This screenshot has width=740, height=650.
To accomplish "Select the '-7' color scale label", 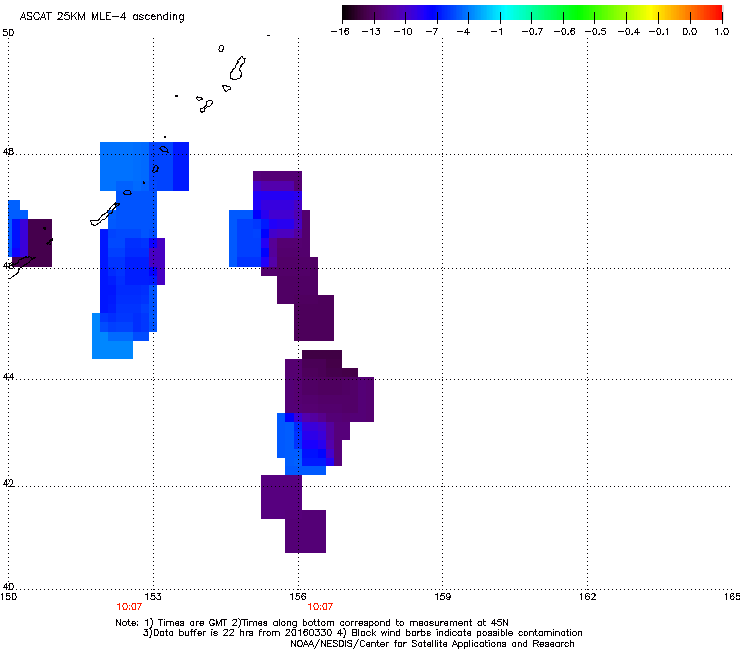I will [x=432, y=32].
